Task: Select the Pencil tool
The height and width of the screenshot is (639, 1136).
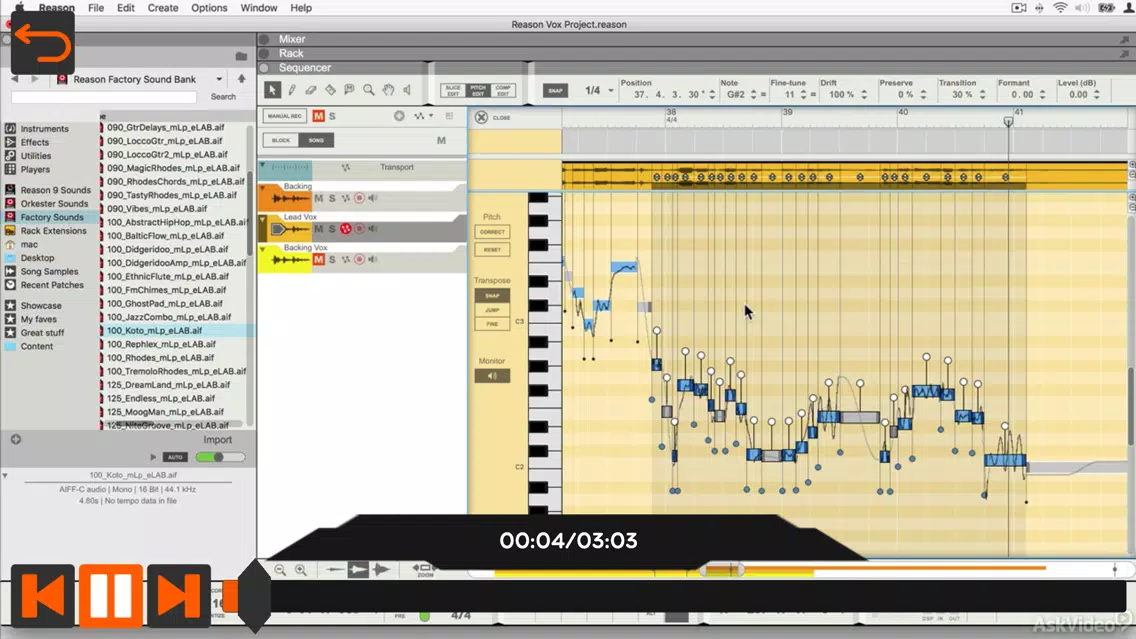Action: tap(292, 90)
